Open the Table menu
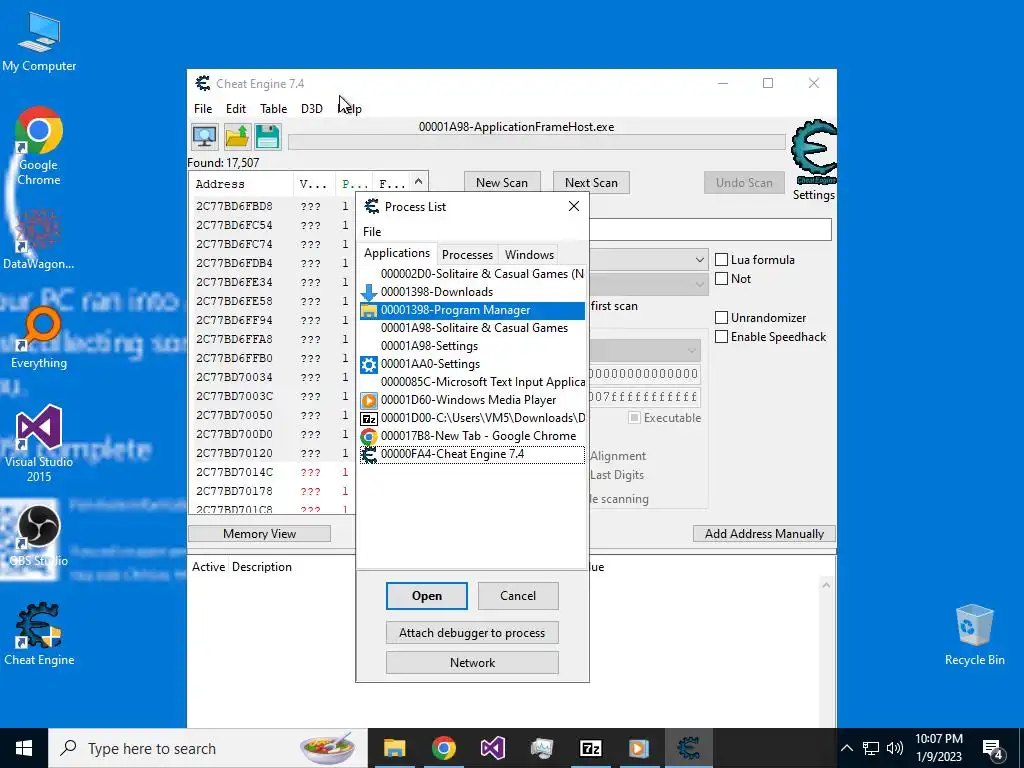This screenshot has width=1024, height=768. [x=274, y=109]
